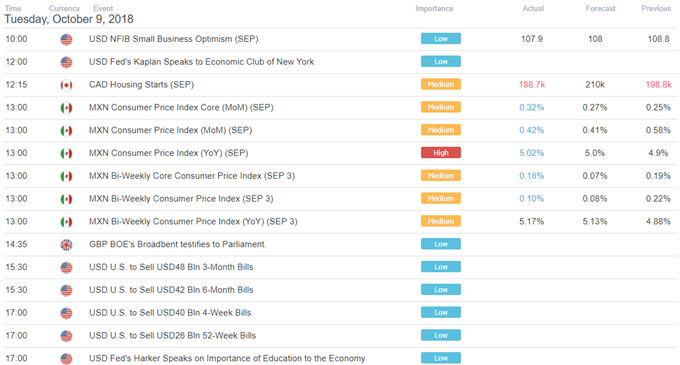Image resolution: width=680 pixels, height=365 pixels.
Task: Click the Time column header
Action: [x=13, y=8]
